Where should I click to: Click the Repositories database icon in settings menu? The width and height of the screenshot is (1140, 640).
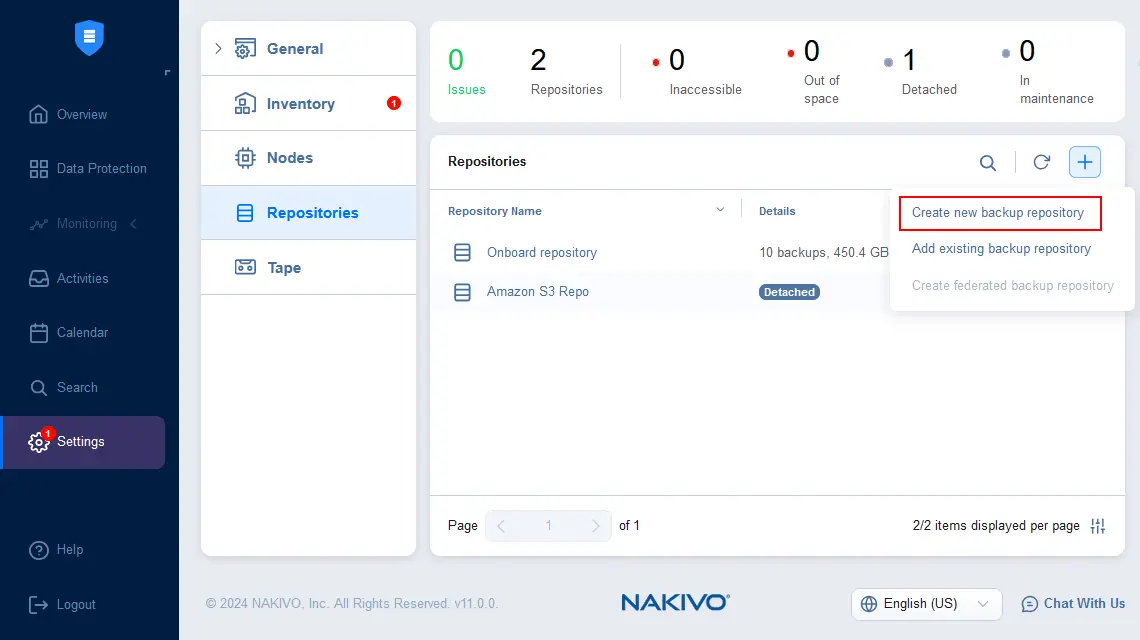tap(245, 213)
